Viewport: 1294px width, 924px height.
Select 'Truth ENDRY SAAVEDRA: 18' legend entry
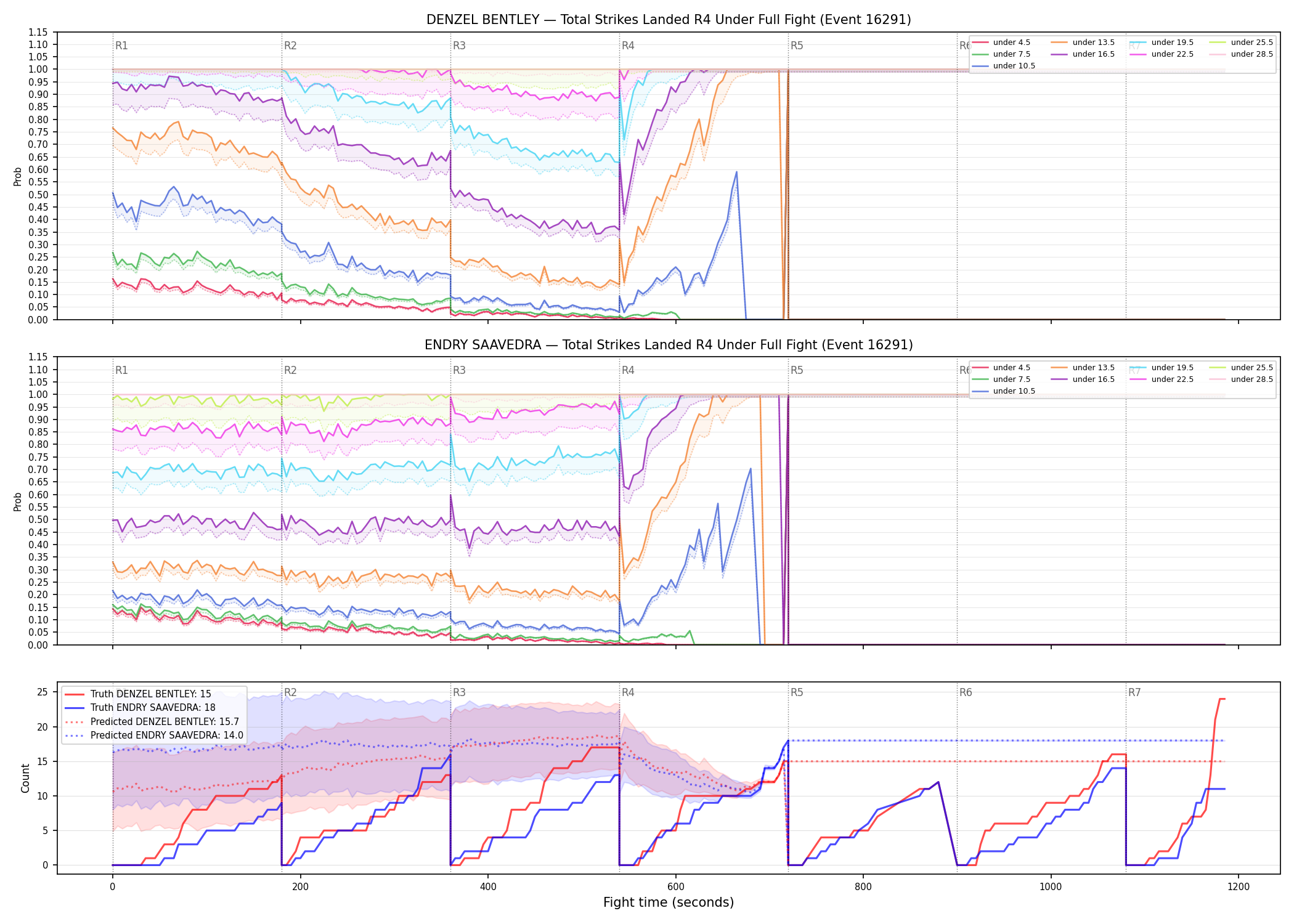(140, 708)
